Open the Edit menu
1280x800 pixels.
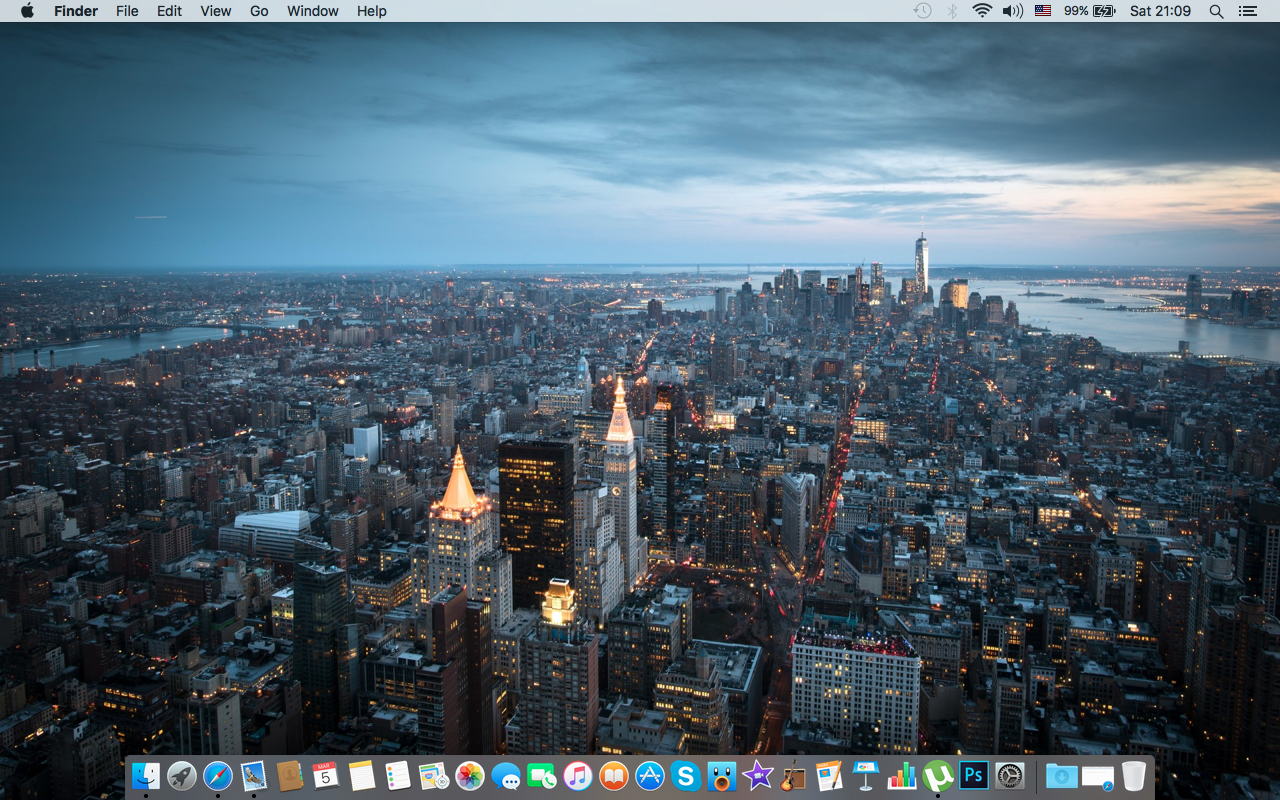click(x=169, y=11)
